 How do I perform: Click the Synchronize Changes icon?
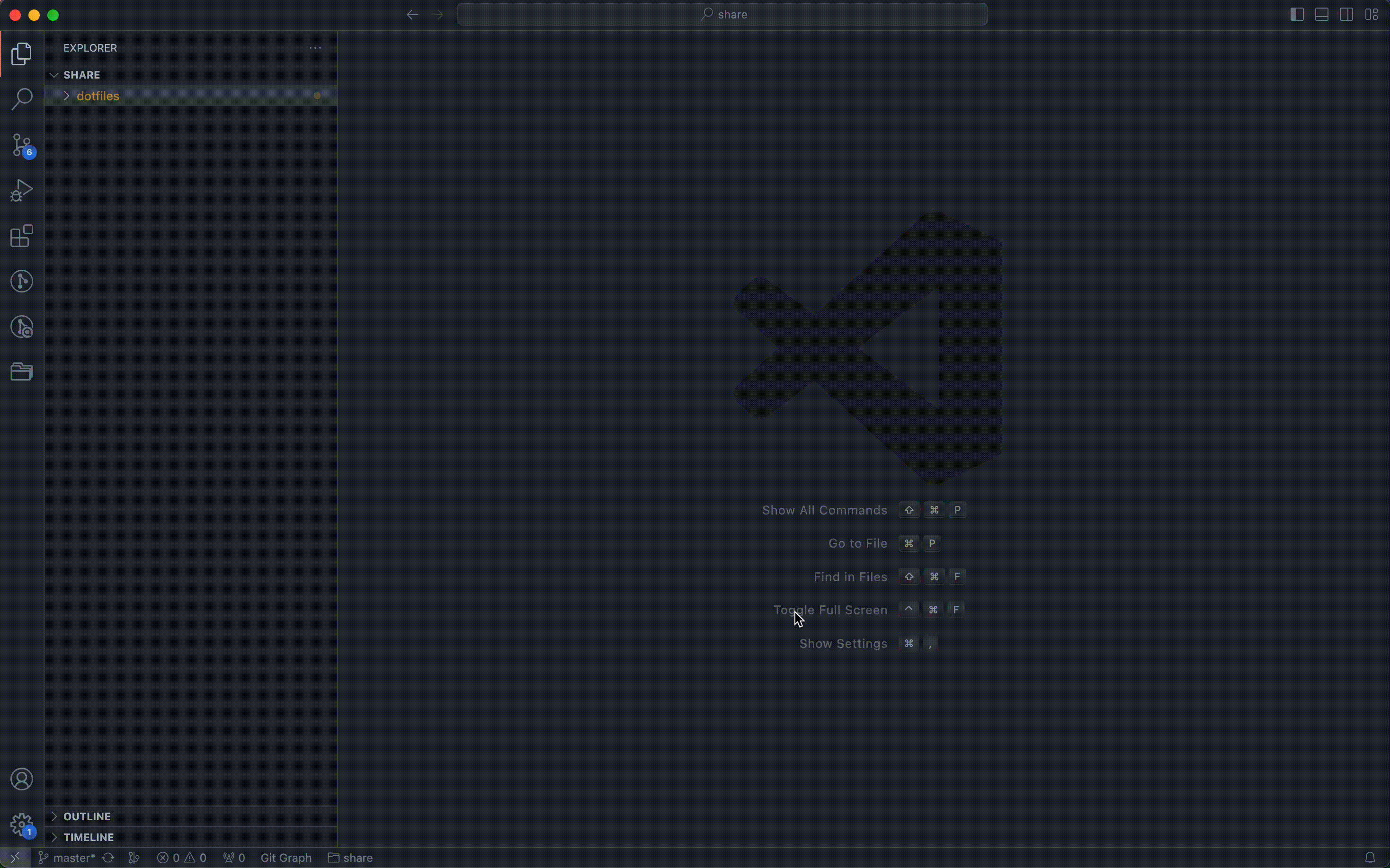pos(108,858)
